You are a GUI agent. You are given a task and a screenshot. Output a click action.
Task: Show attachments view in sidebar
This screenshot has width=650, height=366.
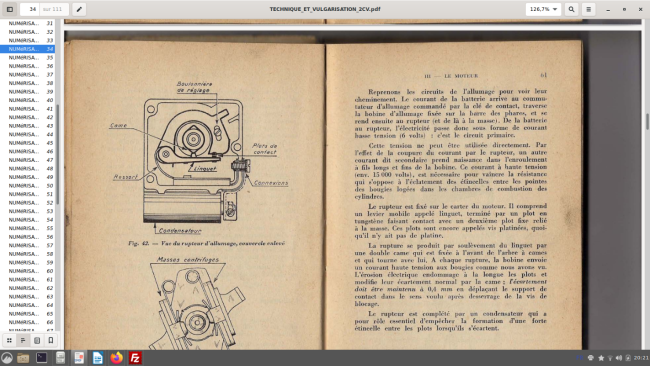(x=37, y=340)
